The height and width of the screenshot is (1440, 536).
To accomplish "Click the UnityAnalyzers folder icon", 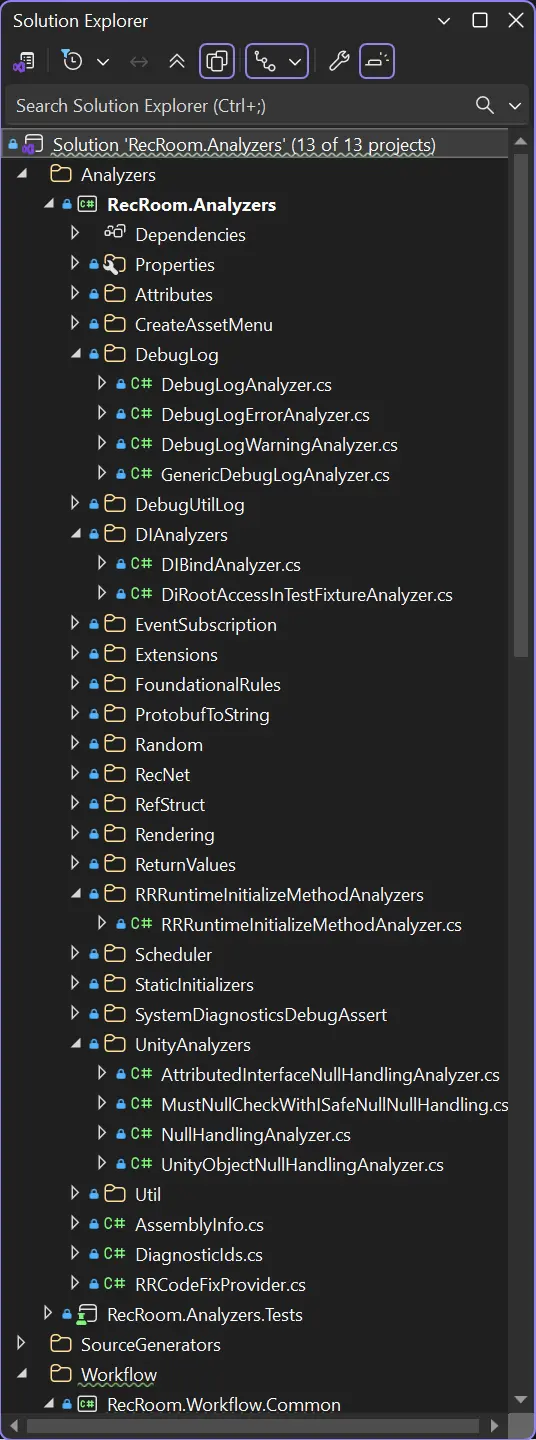I will click(115, 1045).
